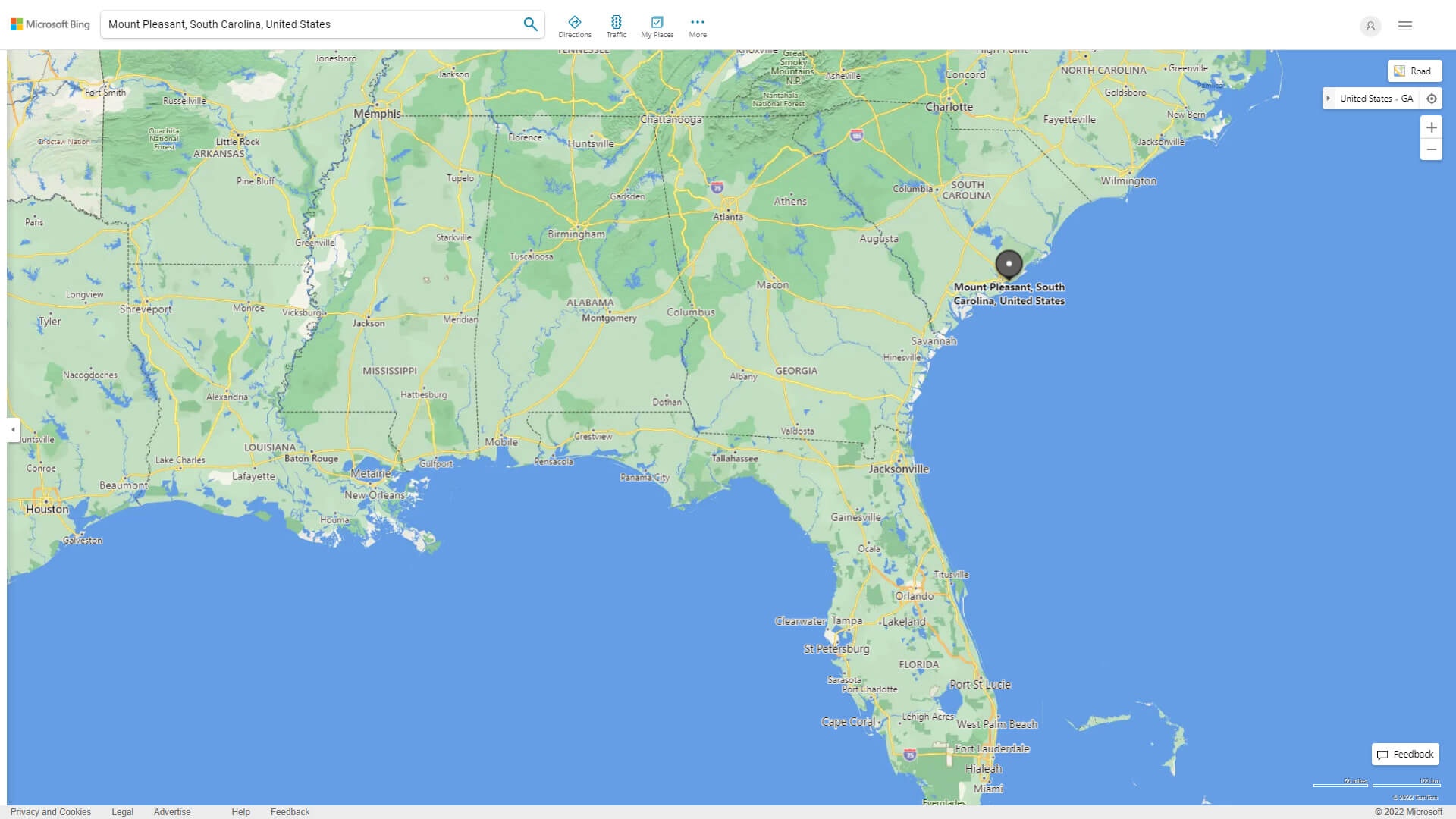Zoom in with the plus control

tap(1432, 127)
